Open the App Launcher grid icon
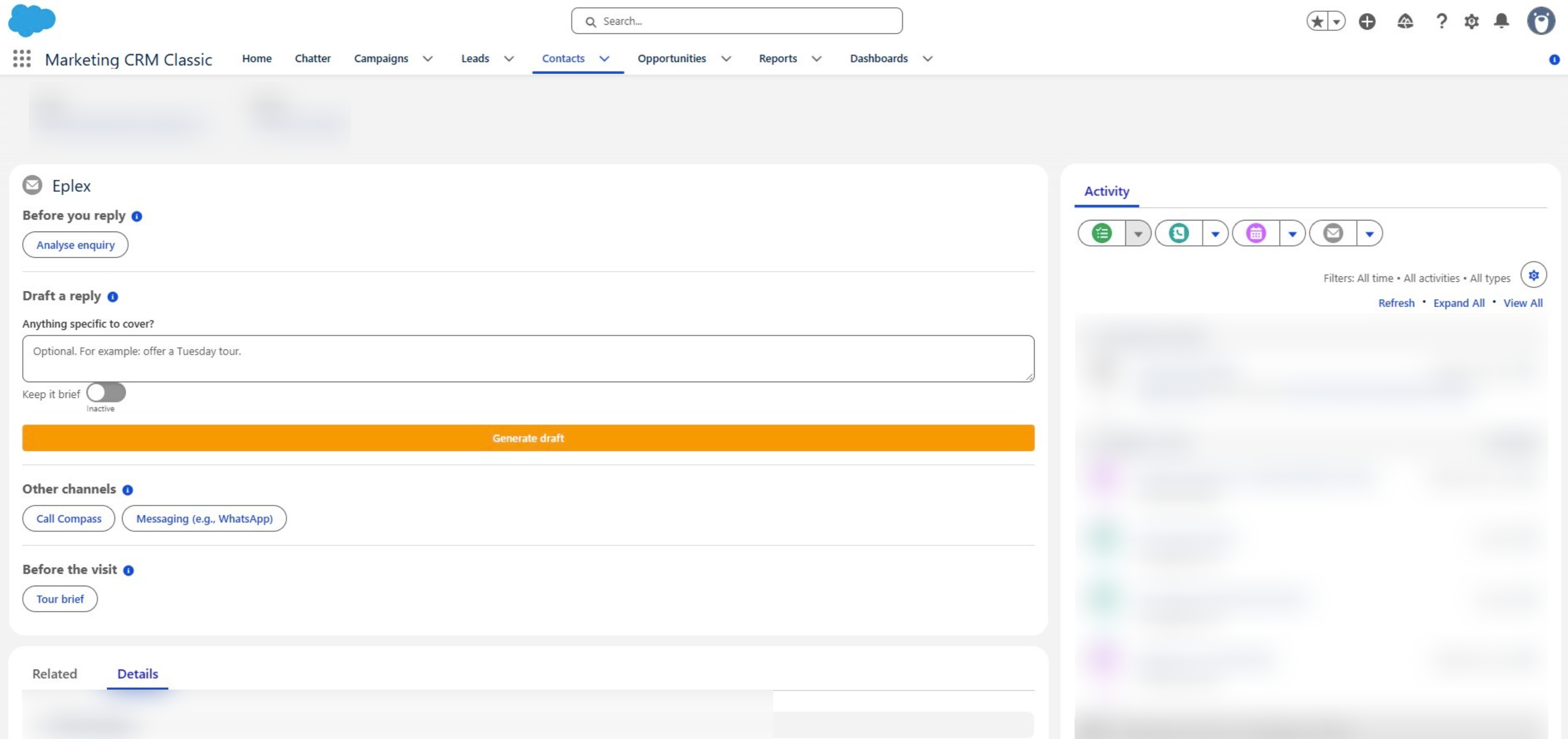 coord(22,59)
